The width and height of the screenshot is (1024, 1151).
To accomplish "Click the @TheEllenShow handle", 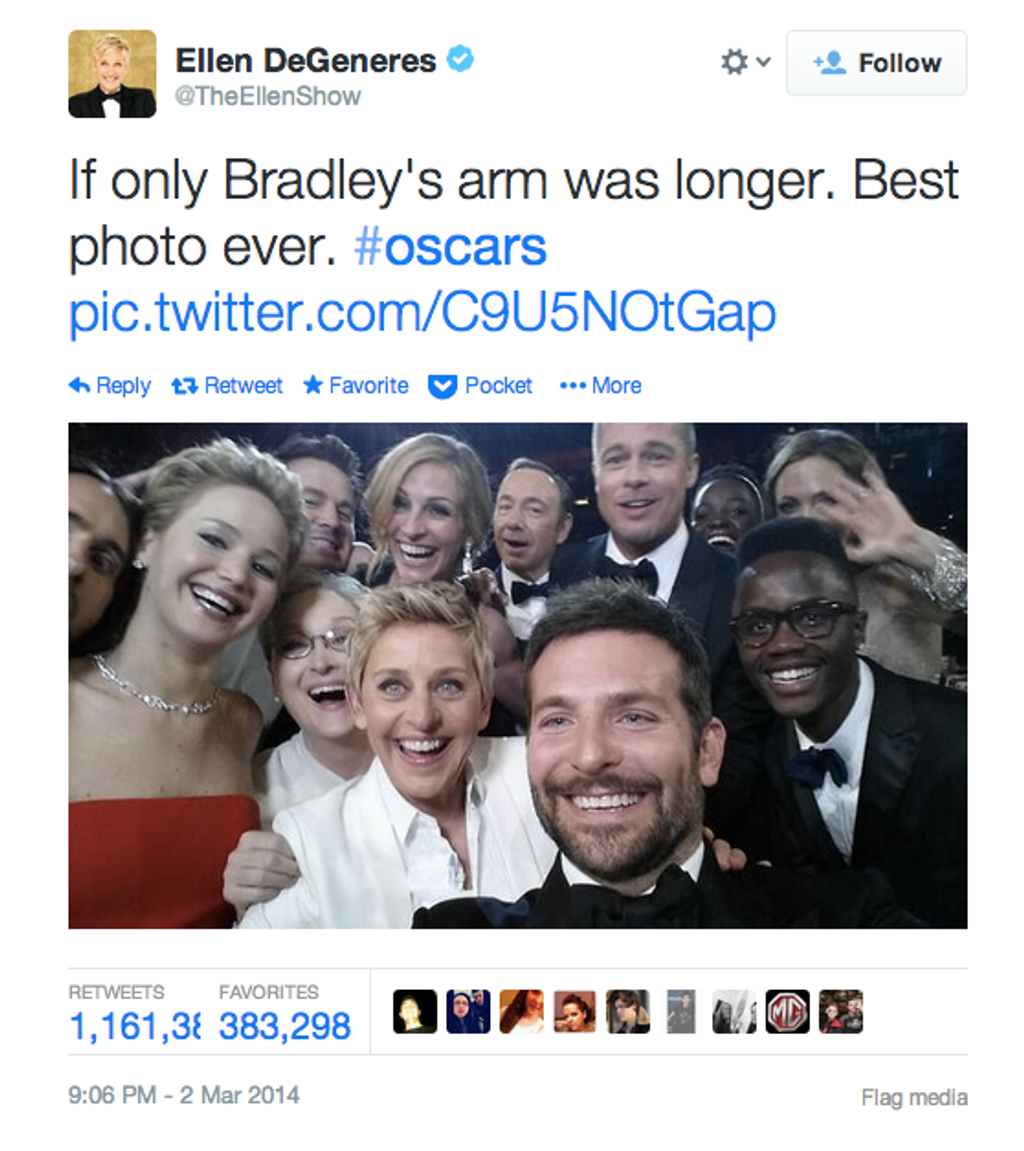I will [268, 97].
